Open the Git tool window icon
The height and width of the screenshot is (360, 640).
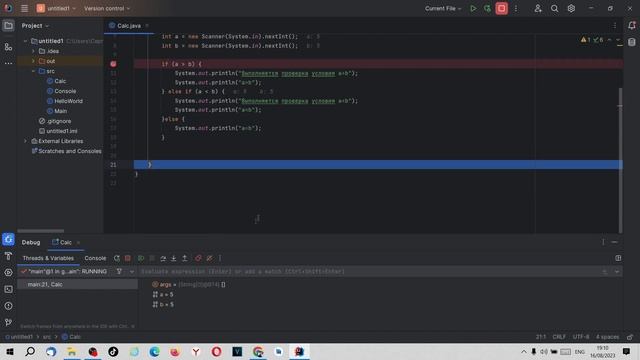click(x=8, y=322)
